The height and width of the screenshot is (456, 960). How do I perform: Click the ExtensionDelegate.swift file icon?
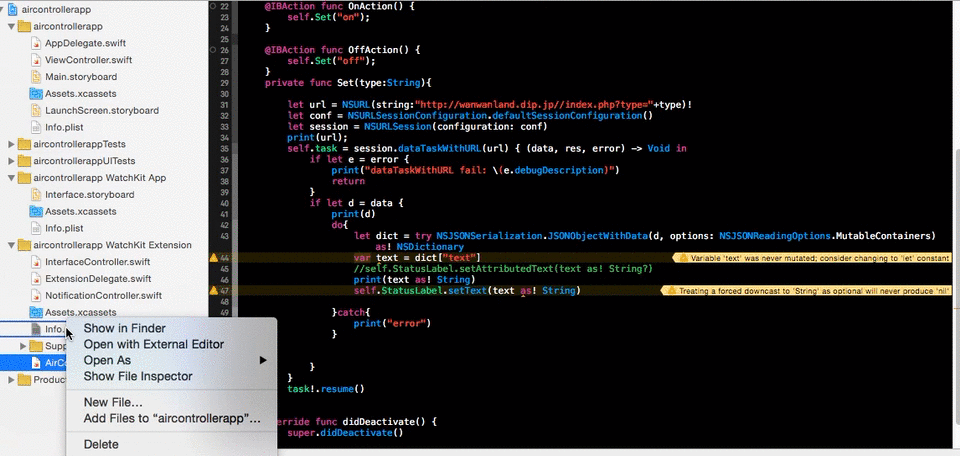tap(37, 278)
